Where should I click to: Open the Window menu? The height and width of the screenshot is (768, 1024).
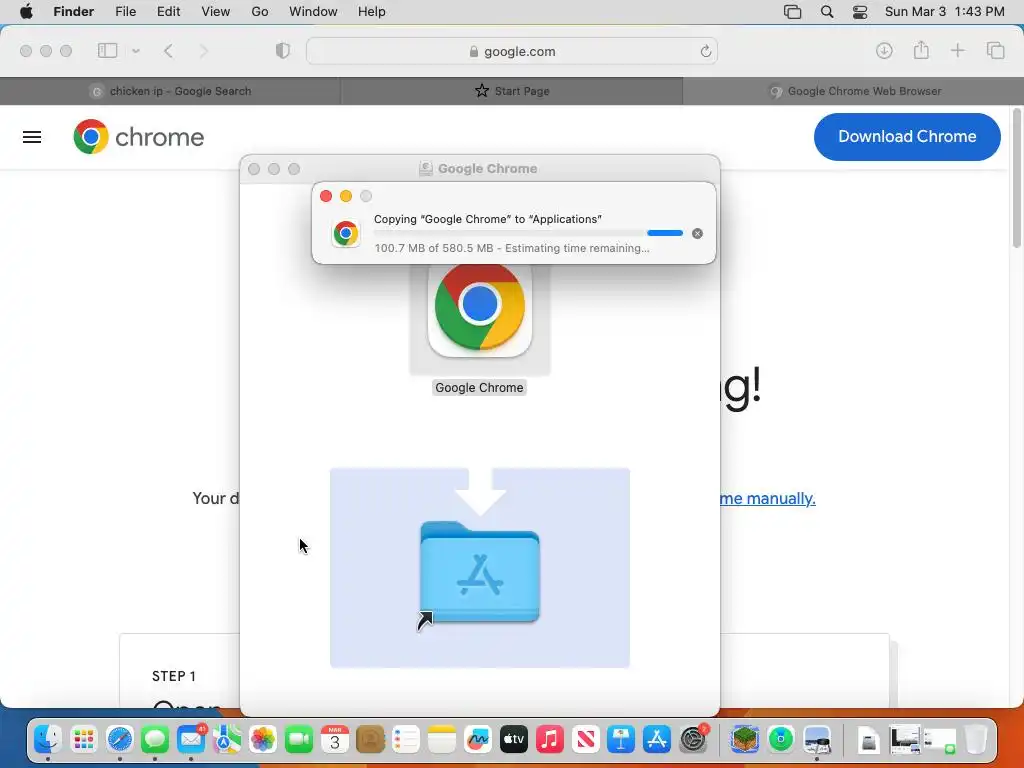(x=313, y=12)
